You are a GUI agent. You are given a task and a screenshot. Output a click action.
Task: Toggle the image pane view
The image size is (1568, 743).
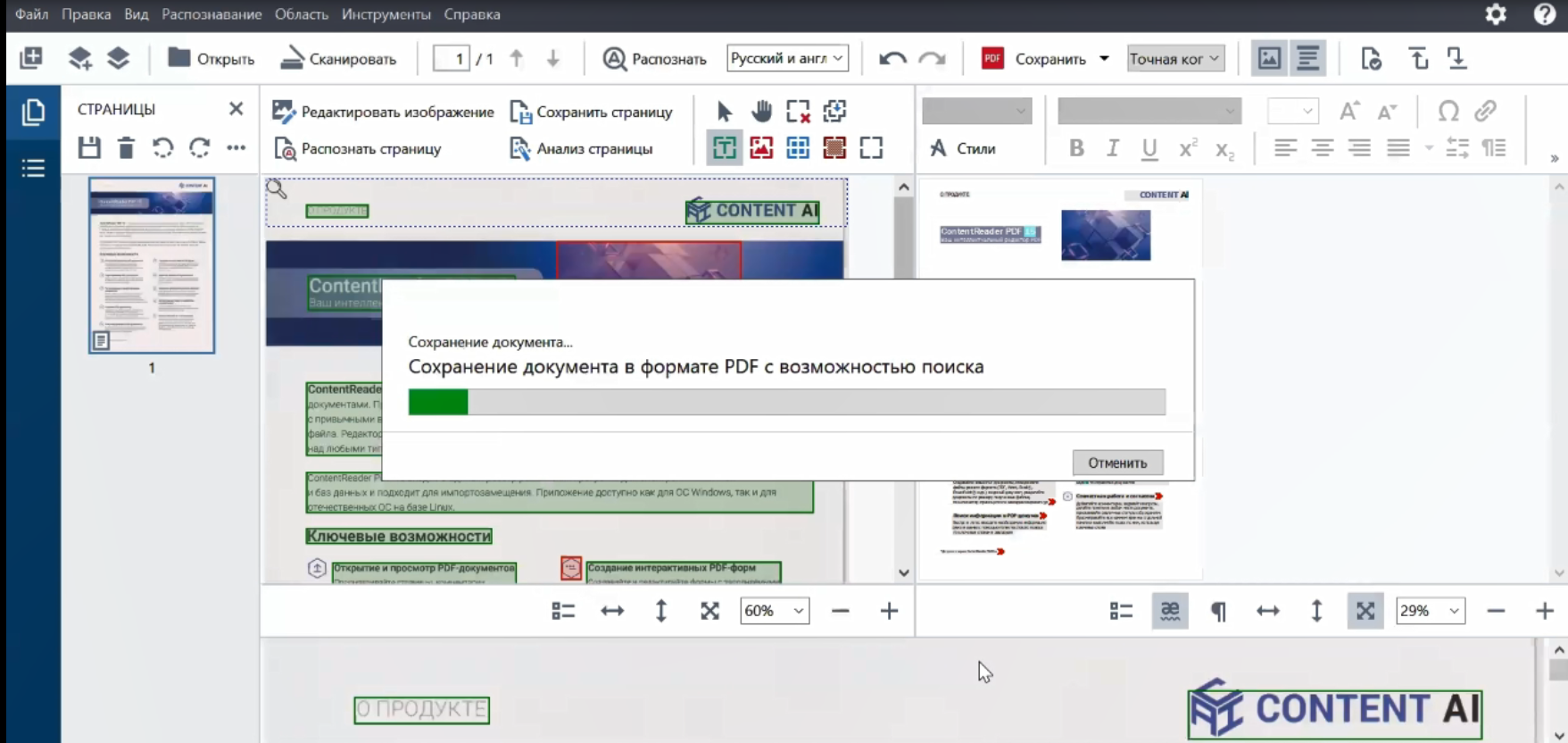(1269, 59)
